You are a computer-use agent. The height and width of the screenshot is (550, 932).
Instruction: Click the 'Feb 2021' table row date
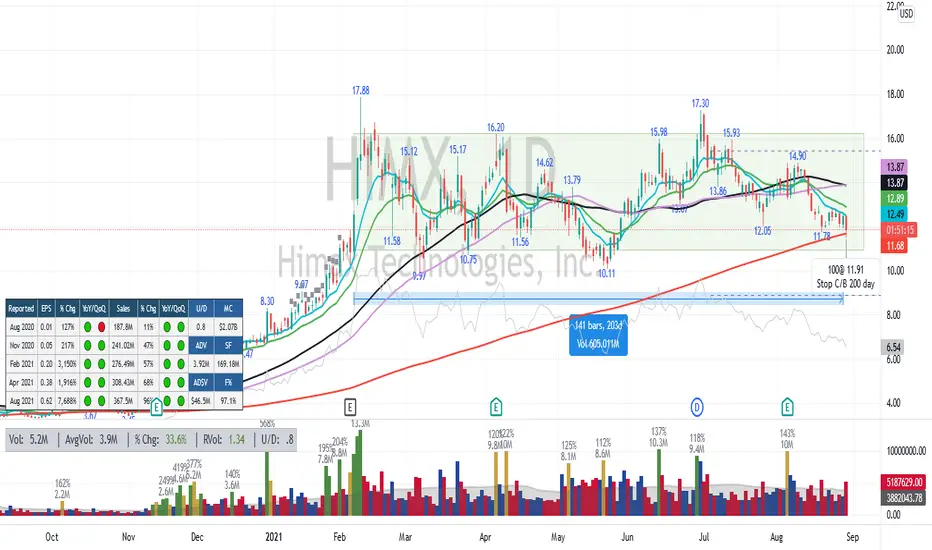(21, 364)
